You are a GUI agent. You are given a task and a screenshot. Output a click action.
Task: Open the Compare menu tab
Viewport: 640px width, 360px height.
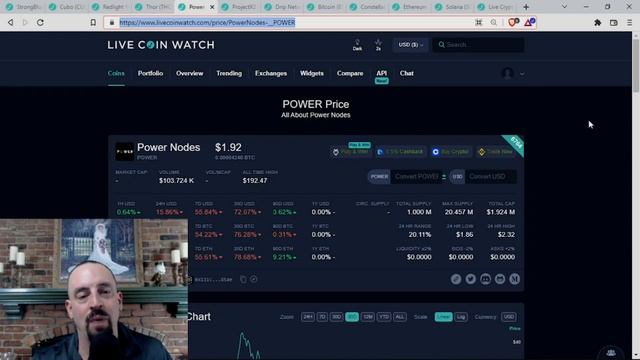[350, 73]
